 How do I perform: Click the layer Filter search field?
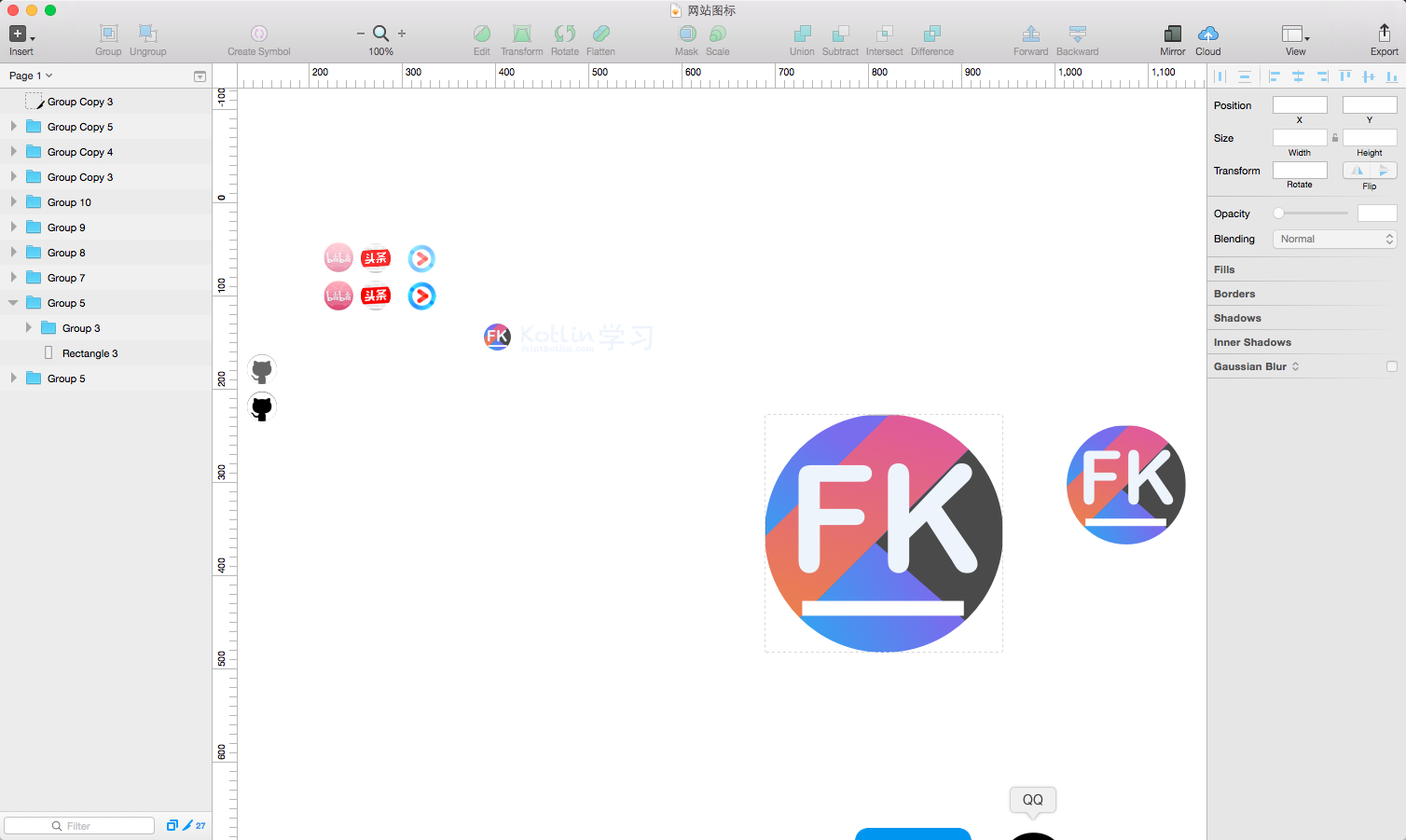79,825
